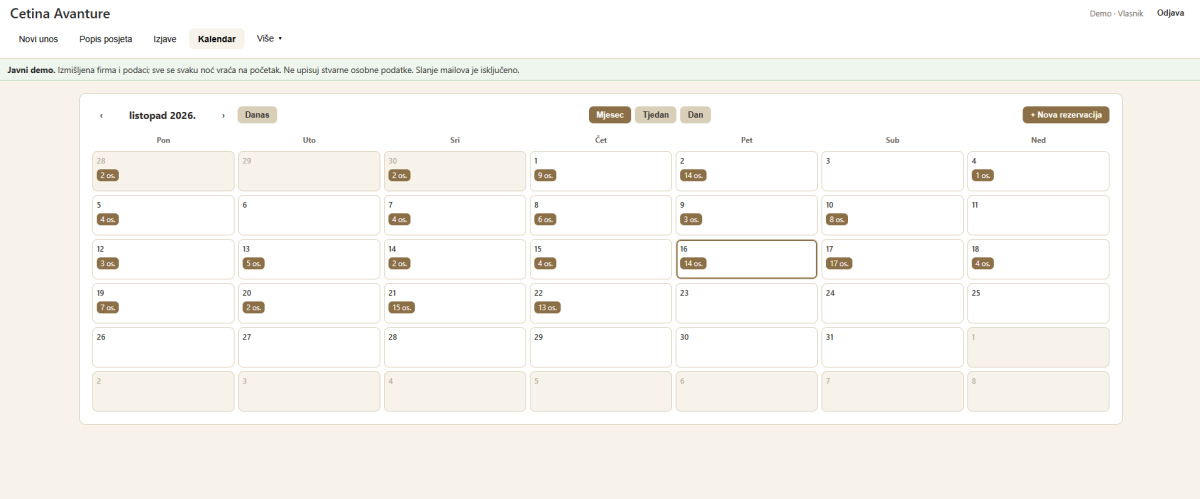Open 9 os. booking on October 1
The width and height of the screenshot is (1200, 499).
click(x=546, y=175)
